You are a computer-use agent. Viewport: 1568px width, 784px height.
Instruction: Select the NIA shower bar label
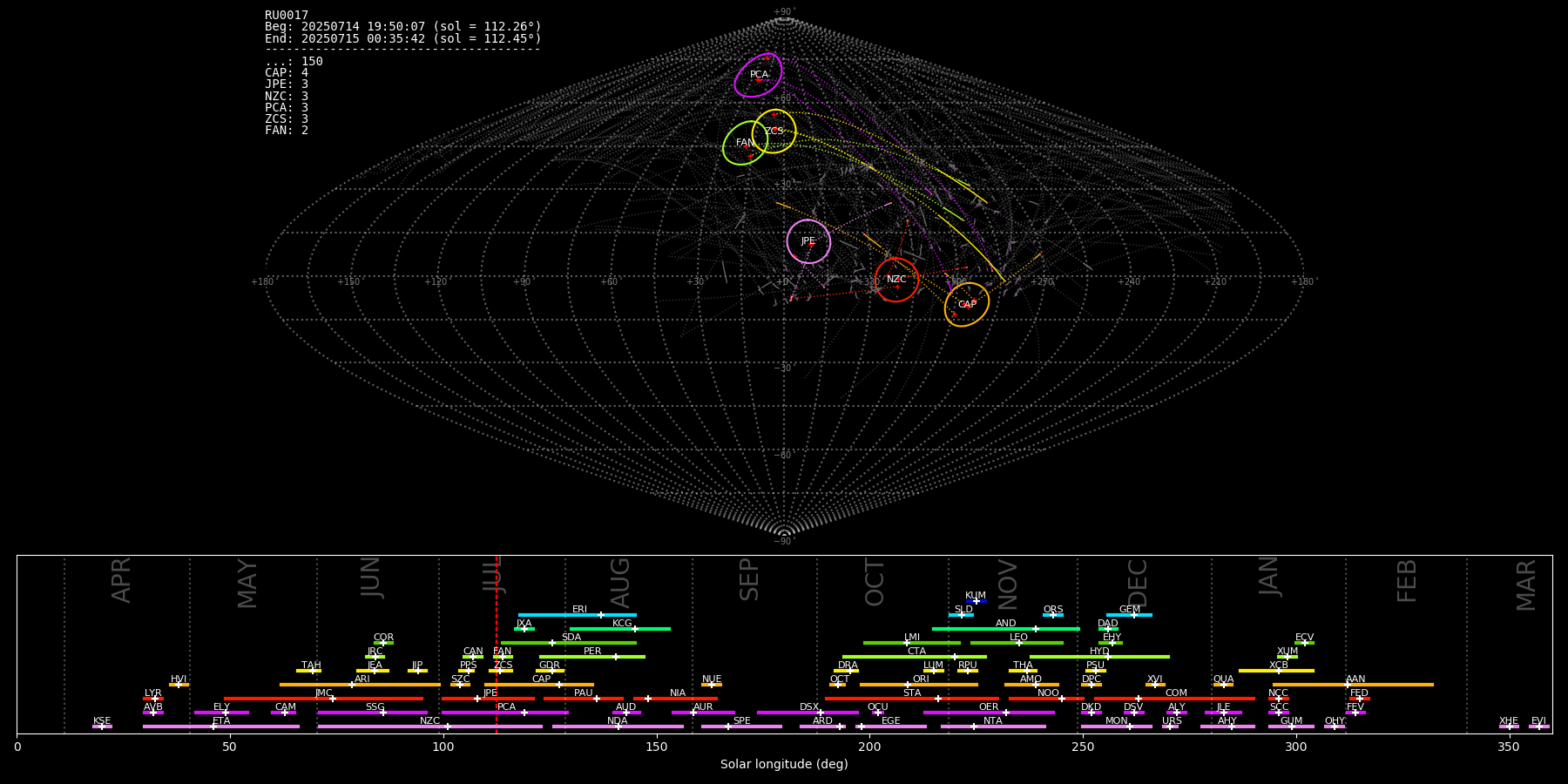coord(678,693)
